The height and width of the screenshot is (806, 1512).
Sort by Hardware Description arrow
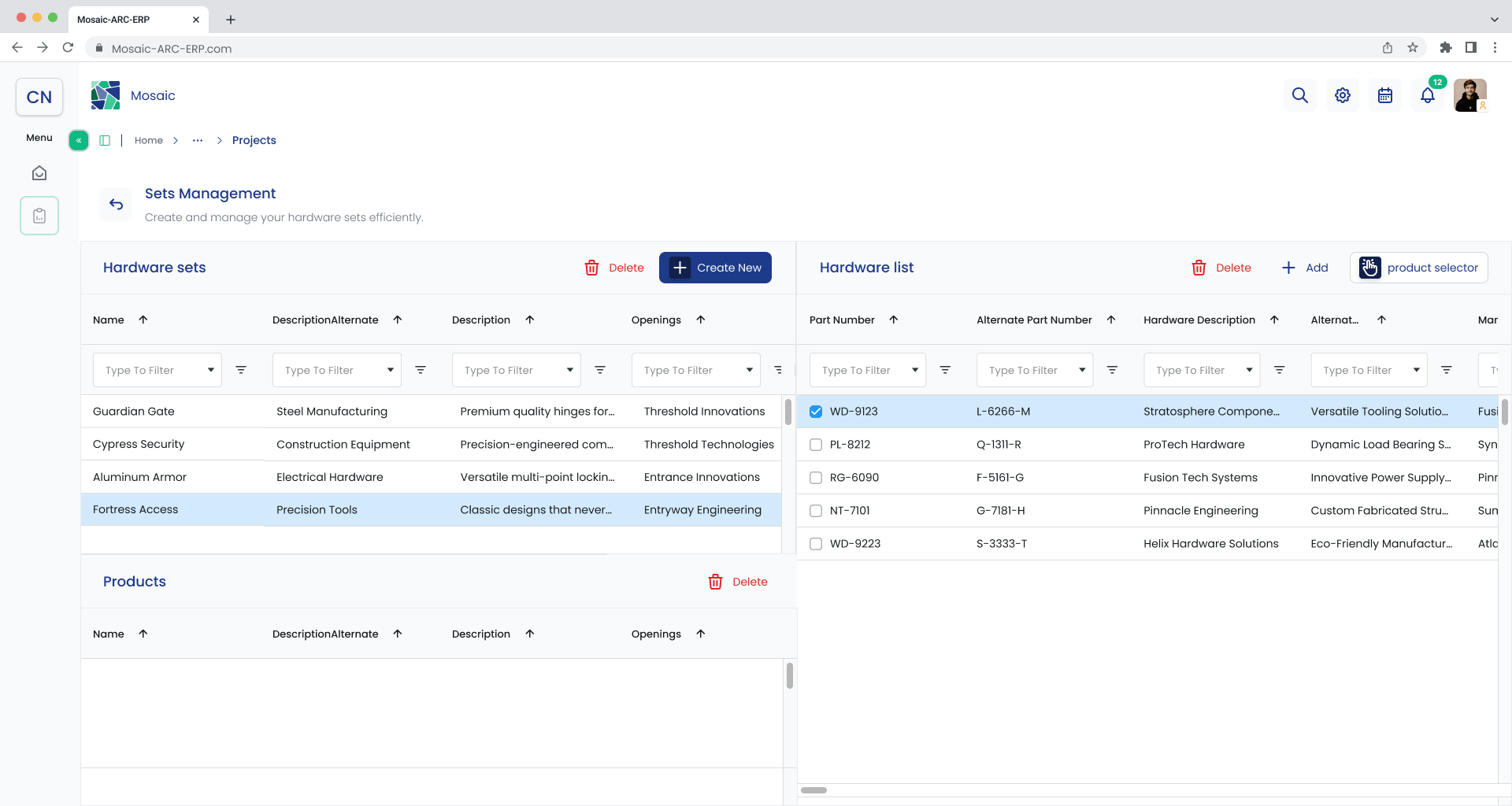click(1274, 320)
